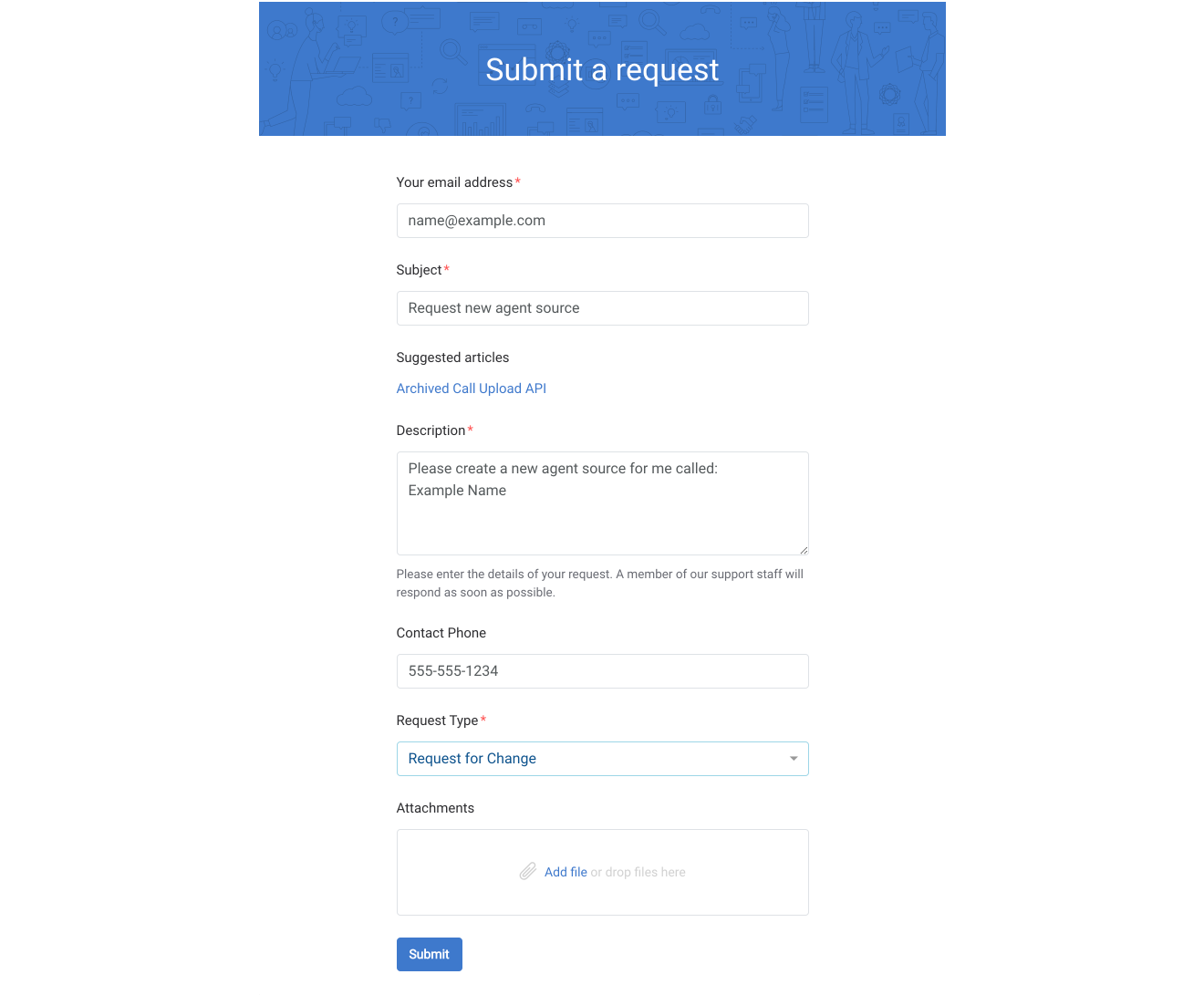
Task: Select the Contact Phone field
Action: (602, 670)
